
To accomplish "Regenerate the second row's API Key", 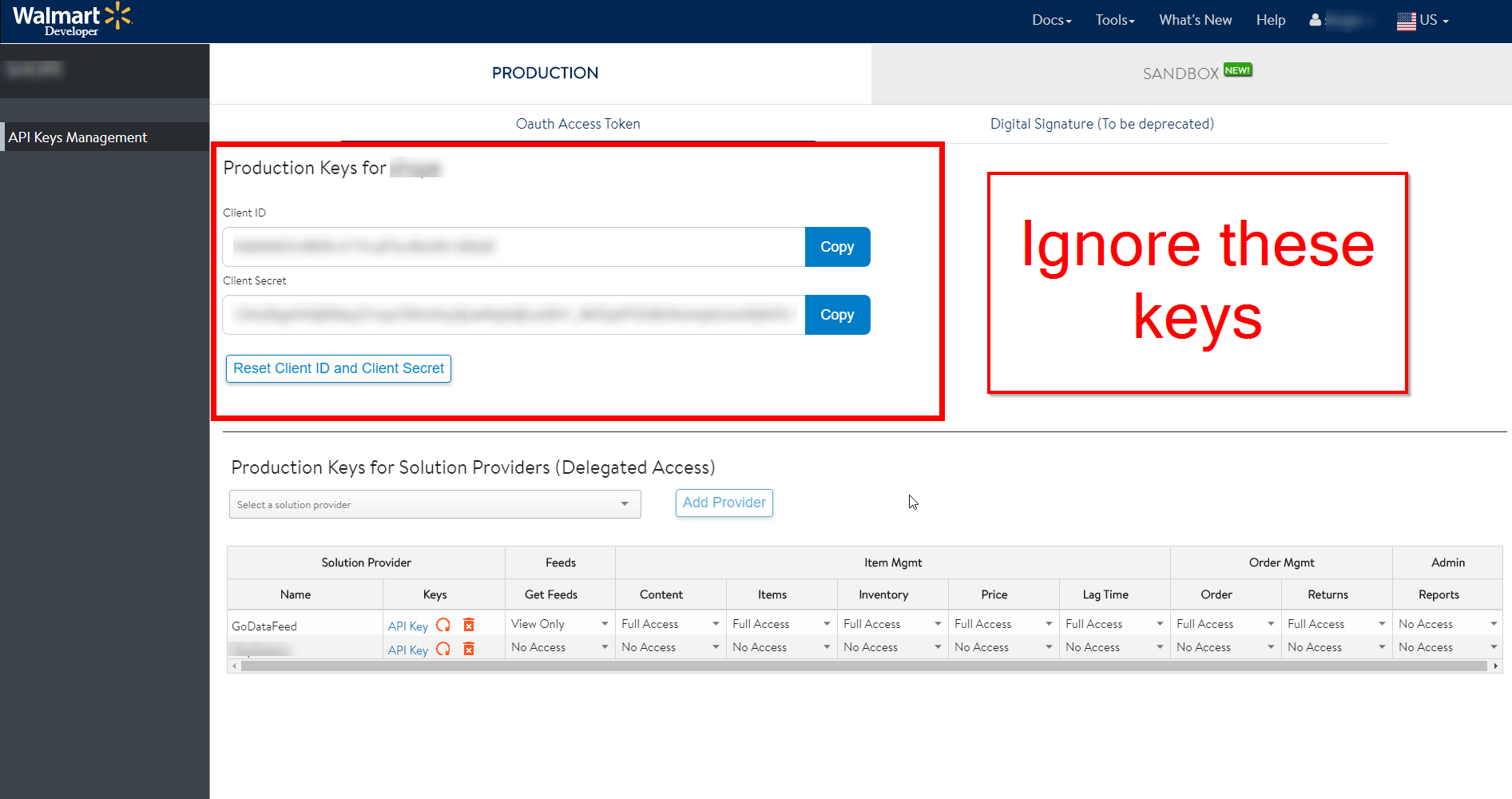I will coord(444,649).
